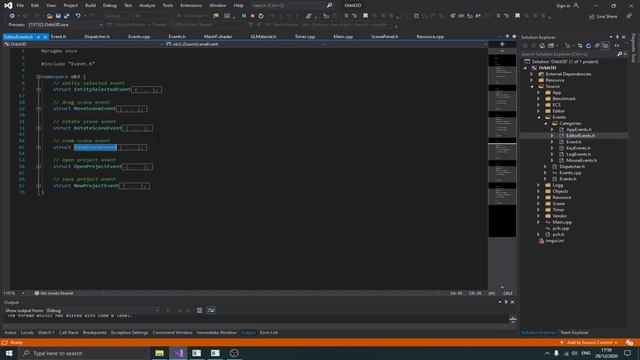
Task: Pin the EditorEvents.h tab
Action: 39,37
